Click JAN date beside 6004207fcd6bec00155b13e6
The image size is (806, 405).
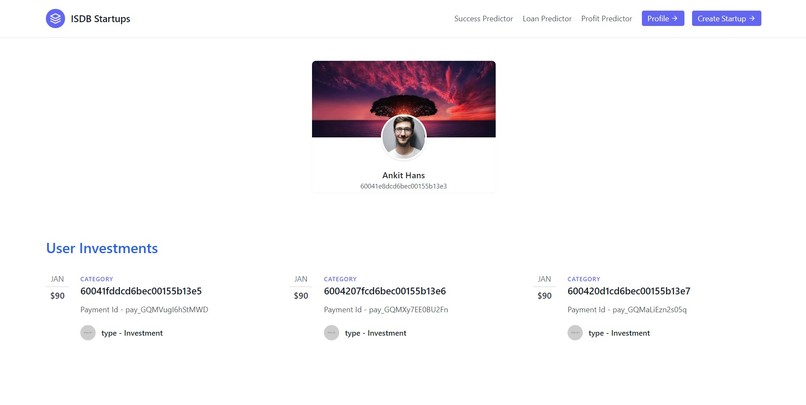[x=301, y=279]
